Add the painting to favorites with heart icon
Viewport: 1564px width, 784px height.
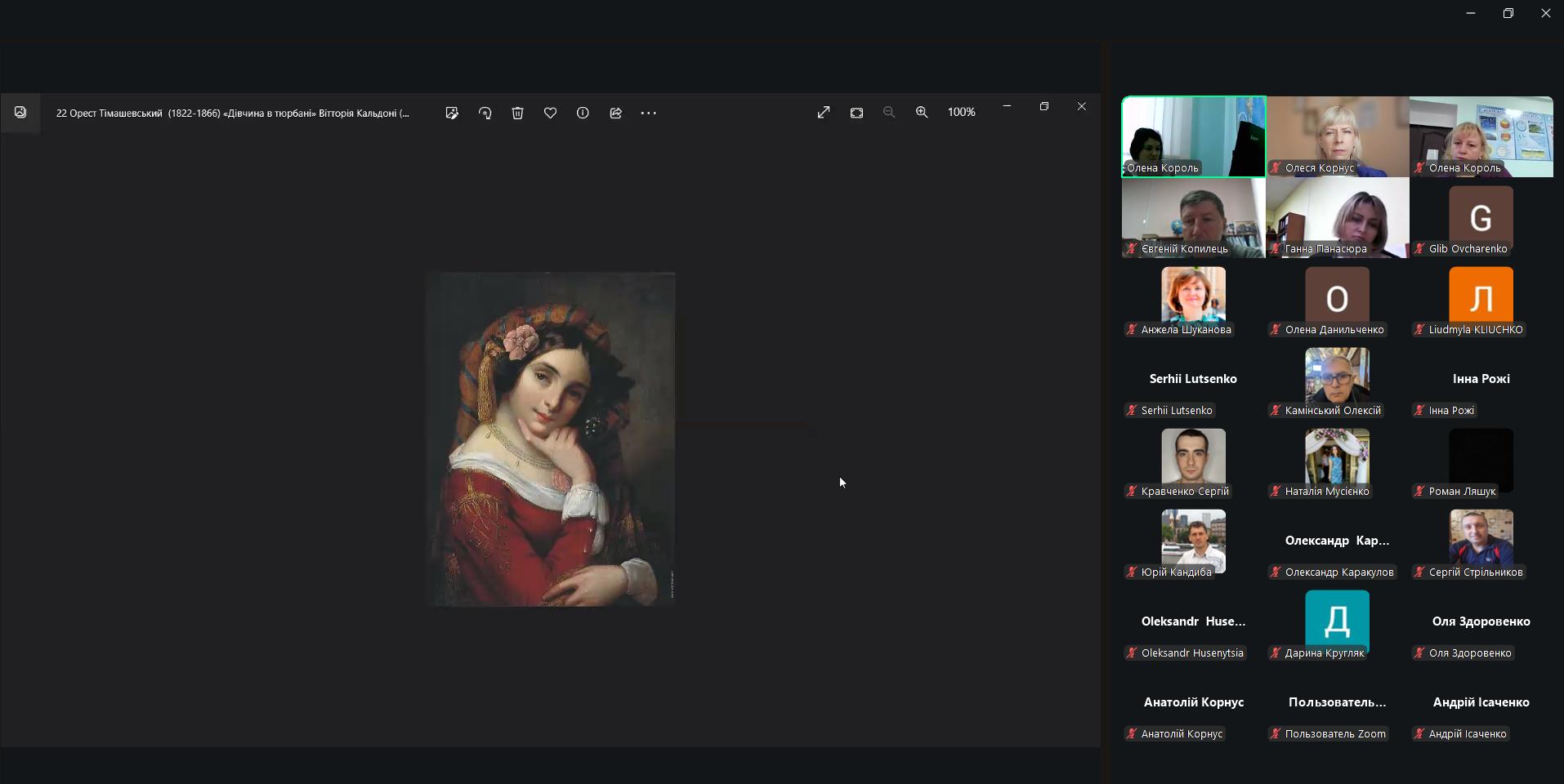[x=550, y=113]
